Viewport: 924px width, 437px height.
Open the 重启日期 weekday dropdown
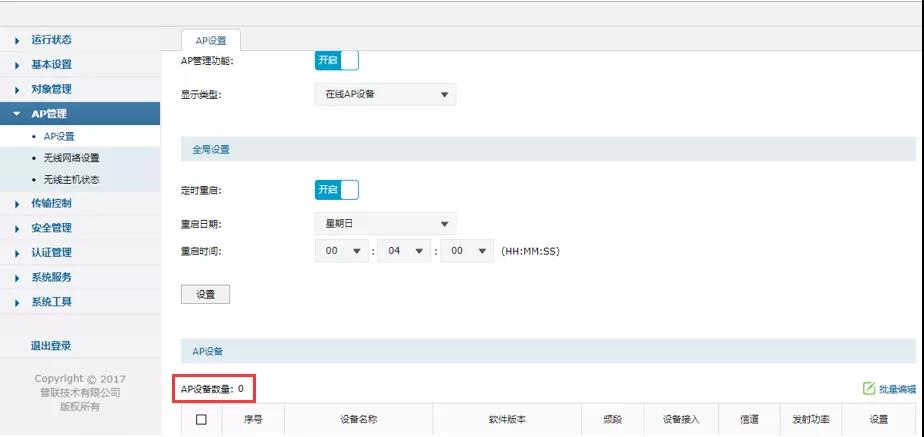385,224
